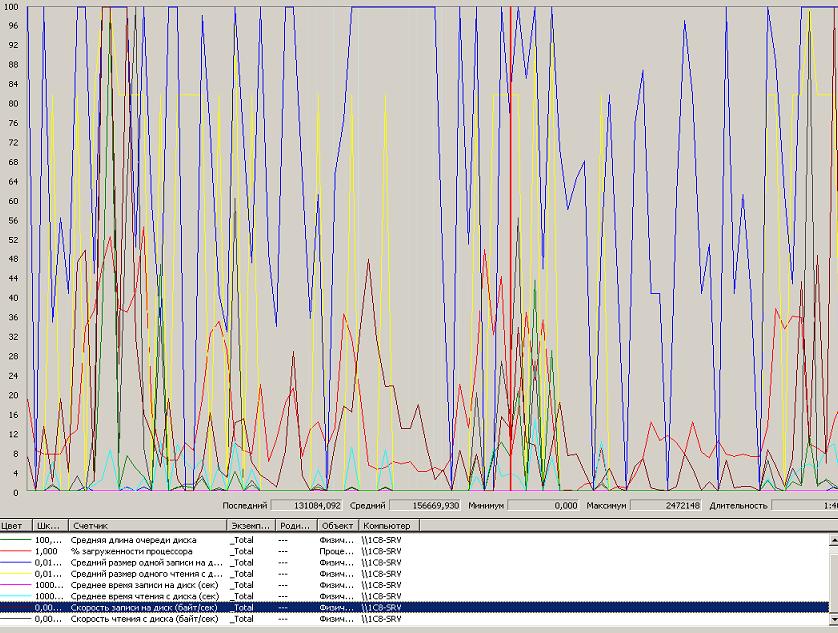838x633 pixels.
Task: Click the Средний value field
Action: (x=424, y=506)
